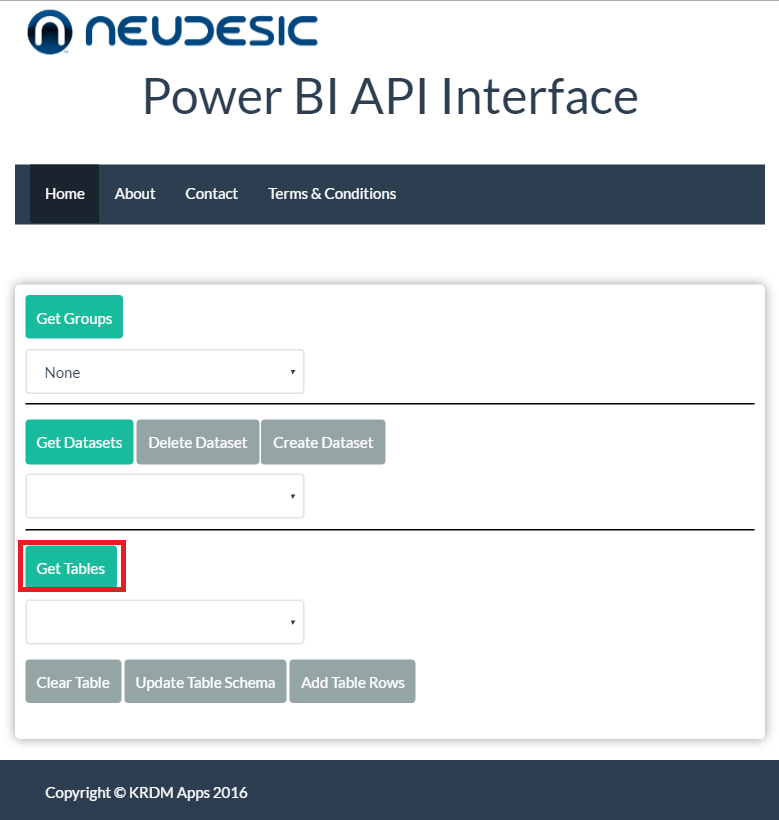Viewport: 779px width, 820px height.
Task: Open the Contact page
Action: coord(211,194)
